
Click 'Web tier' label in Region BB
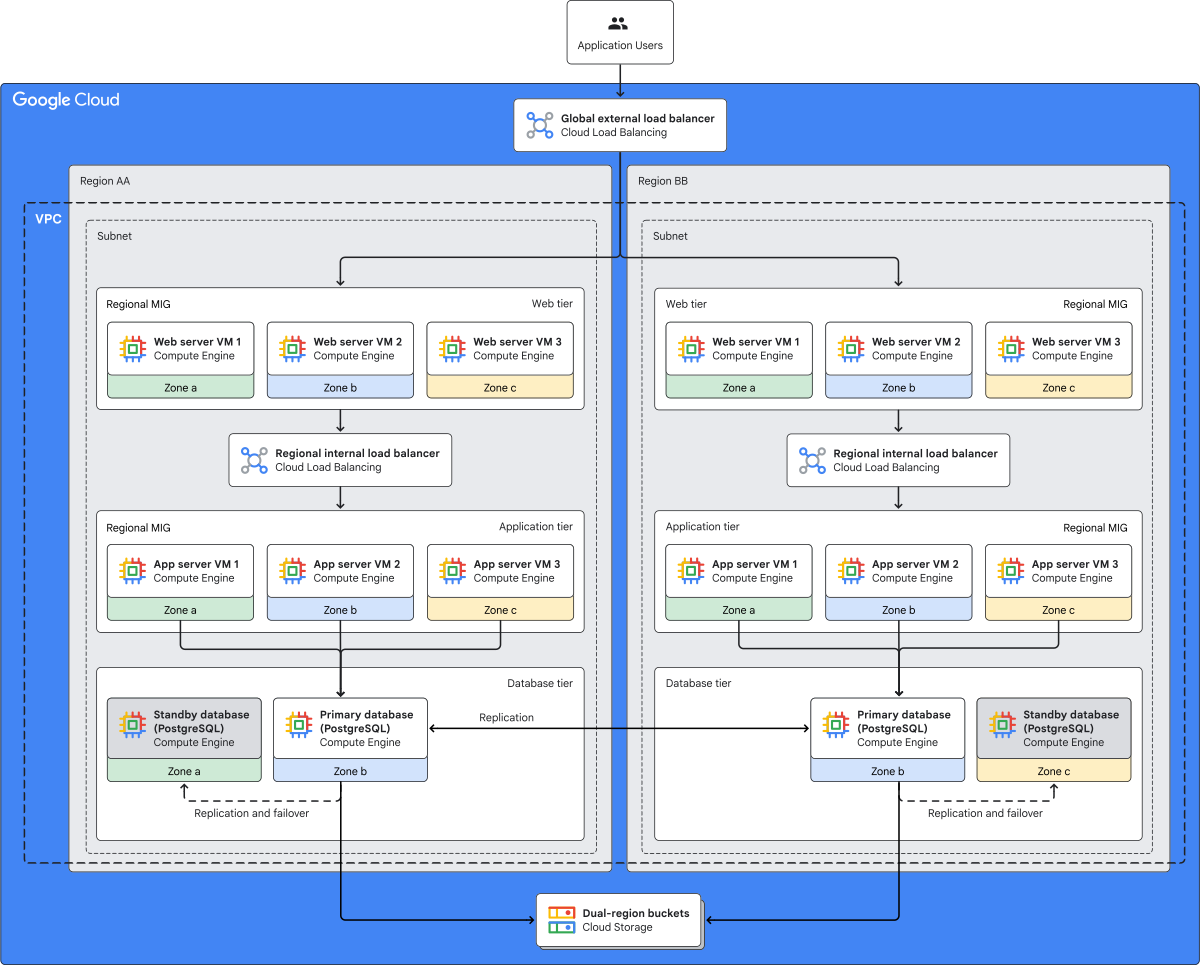click(687, 304)
